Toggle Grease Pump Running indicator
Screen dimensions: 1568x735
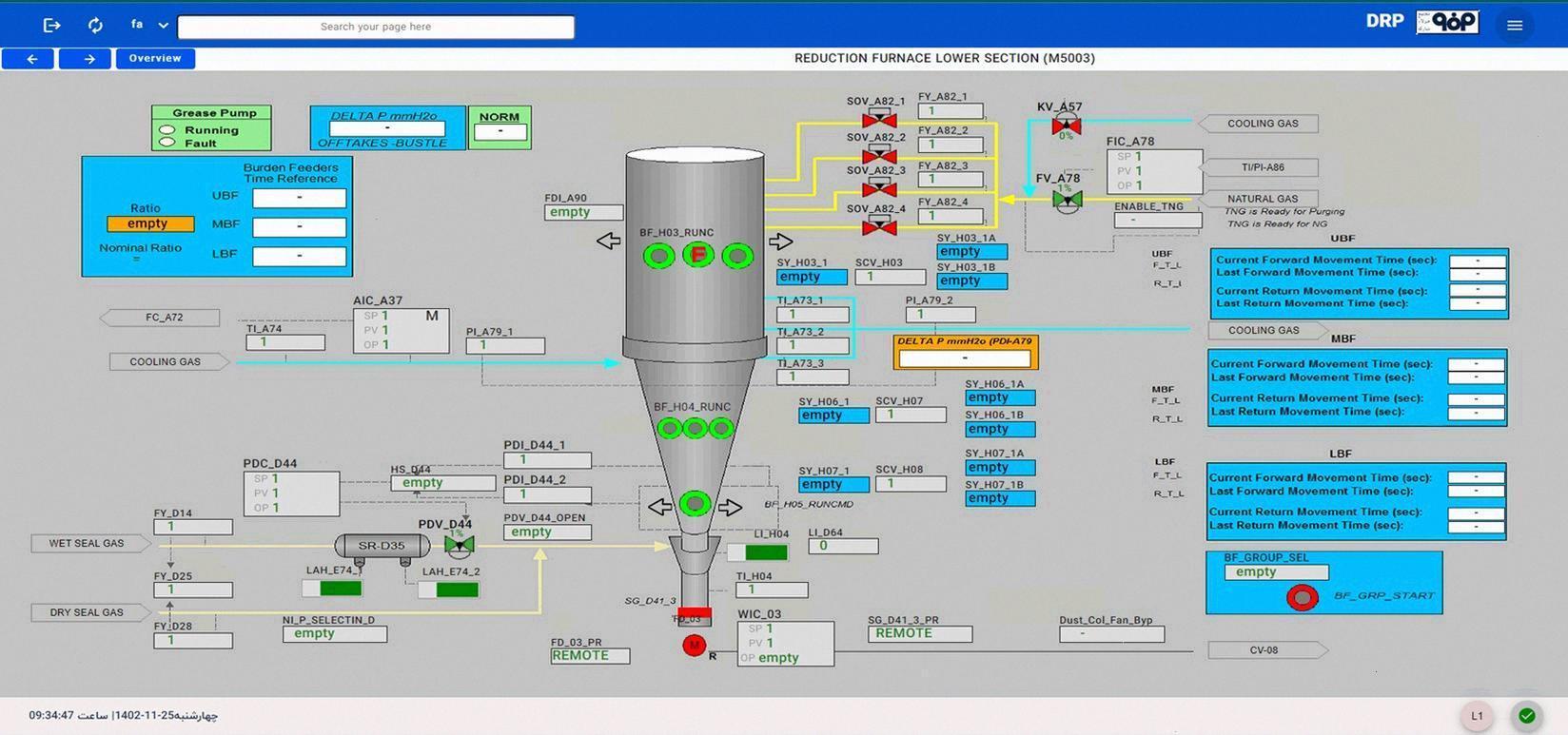(167, 130)
